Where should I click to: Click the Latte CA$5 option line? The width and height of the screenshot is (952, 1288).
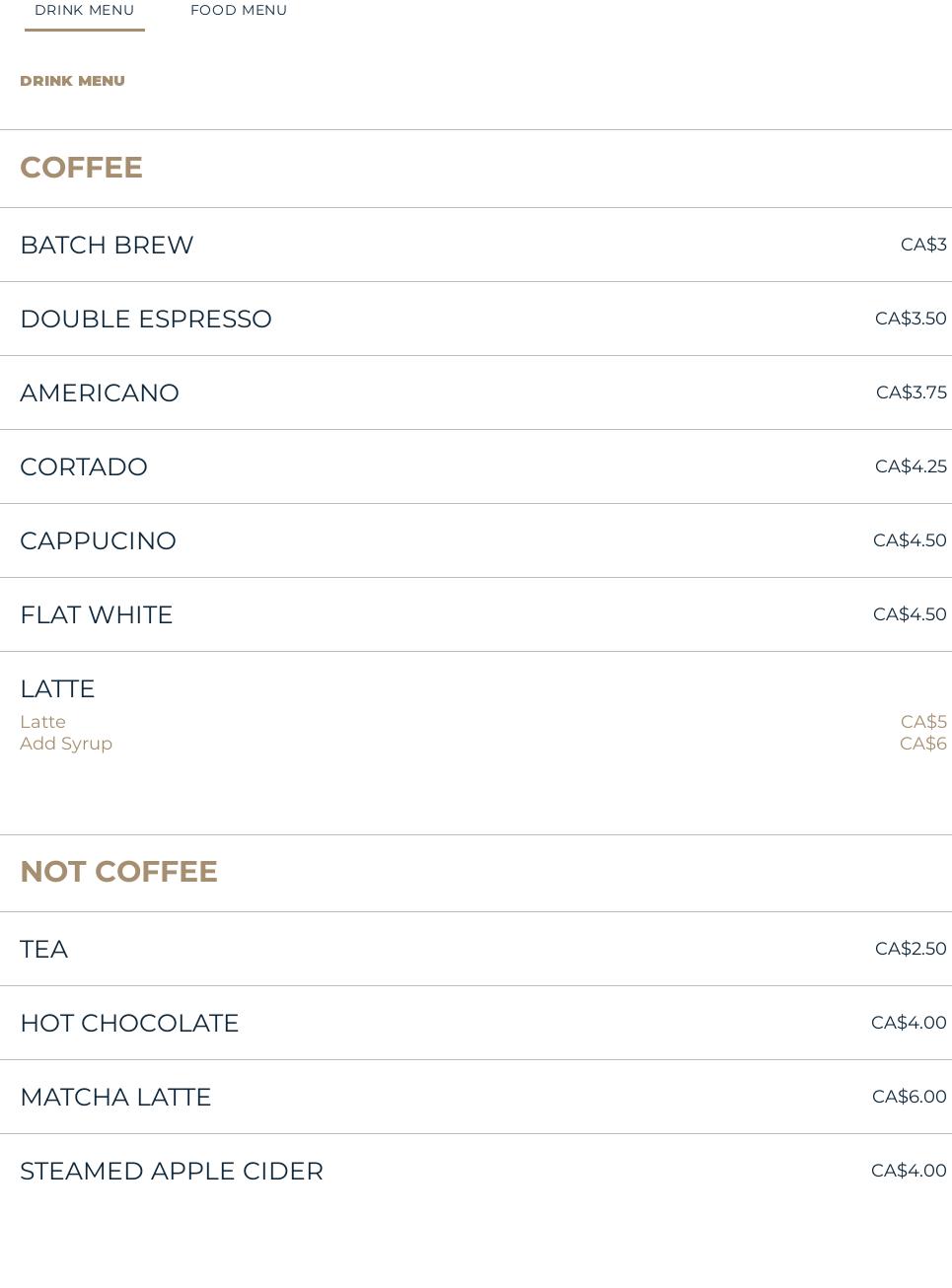point(43,722)
